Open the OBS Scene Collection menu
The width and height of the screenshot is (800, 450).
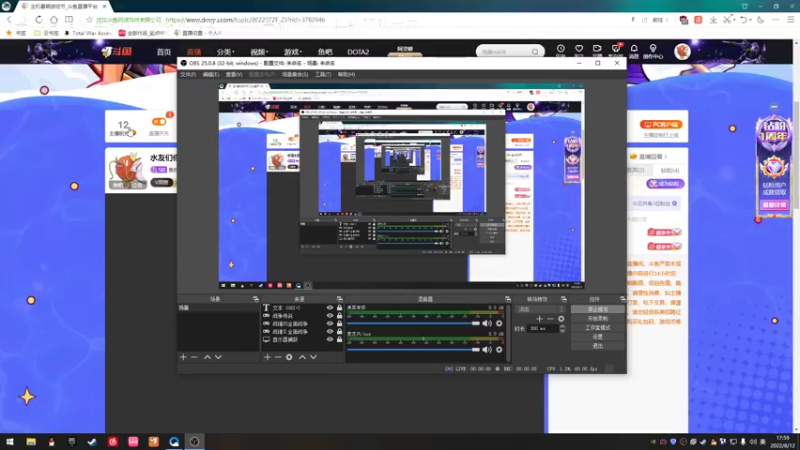pos(295,74)
